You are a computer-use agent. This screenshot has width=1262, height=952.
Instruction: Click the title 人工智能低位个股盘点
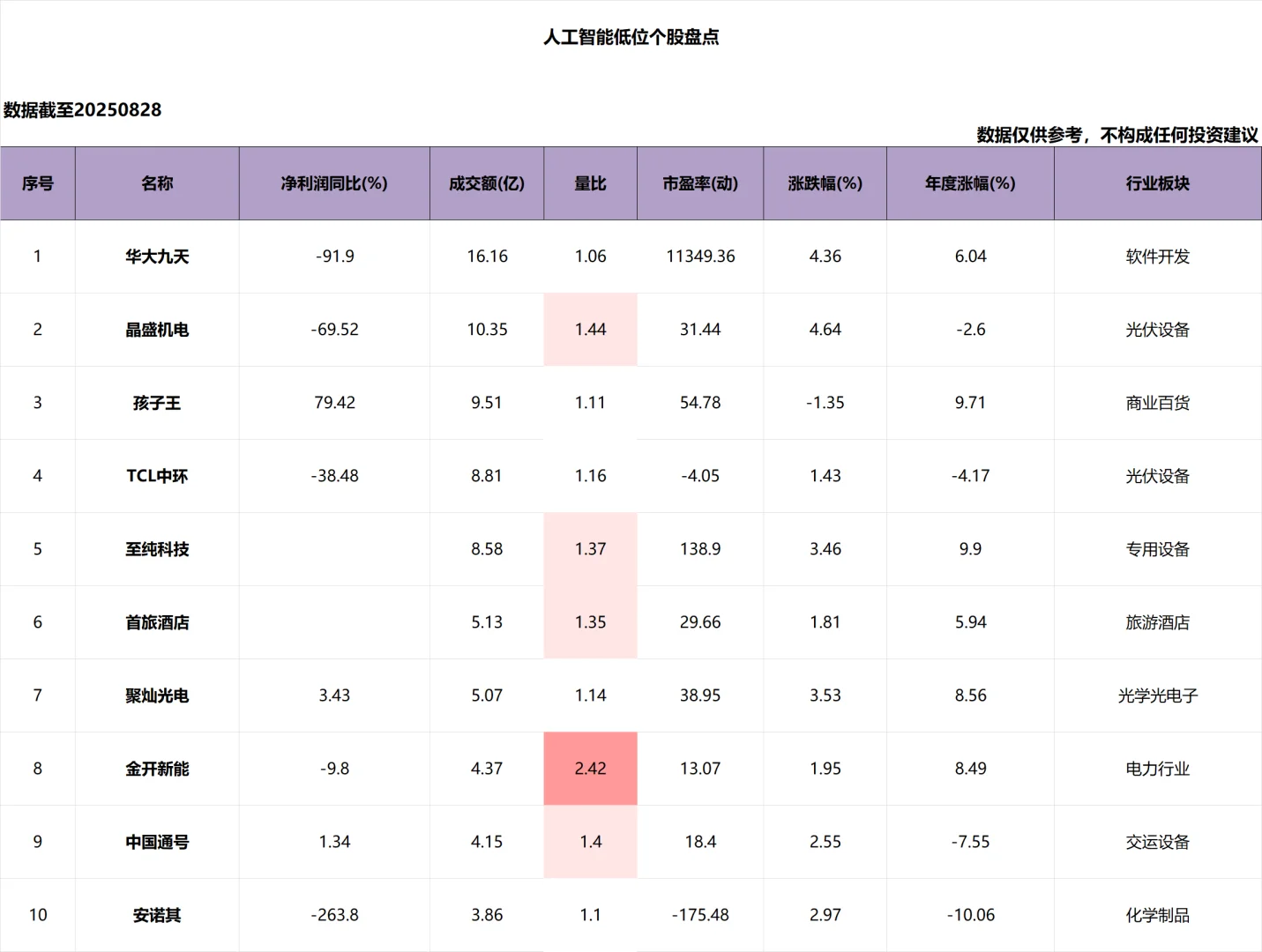pos(631,38)
